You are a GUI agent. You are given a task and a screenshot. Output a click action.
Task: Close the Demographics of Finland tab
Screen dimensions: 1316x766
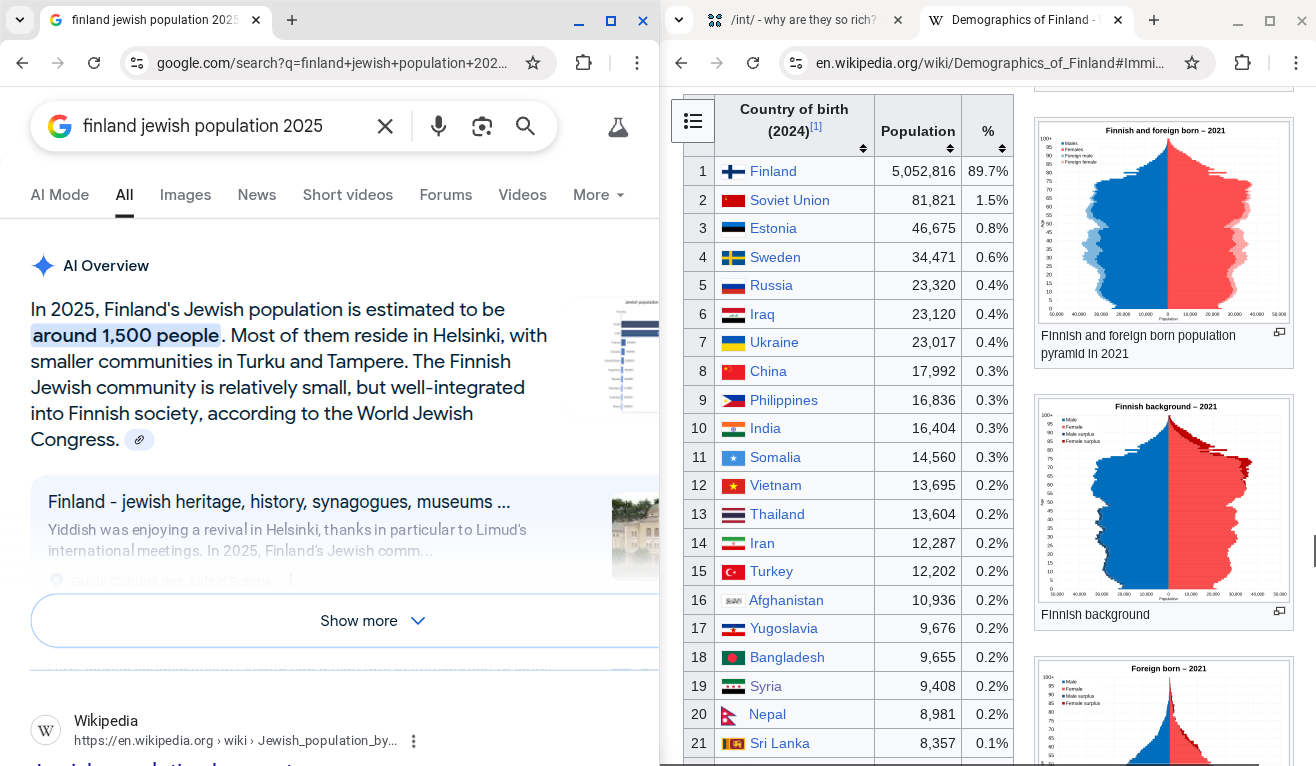(x=1118, y=20)
